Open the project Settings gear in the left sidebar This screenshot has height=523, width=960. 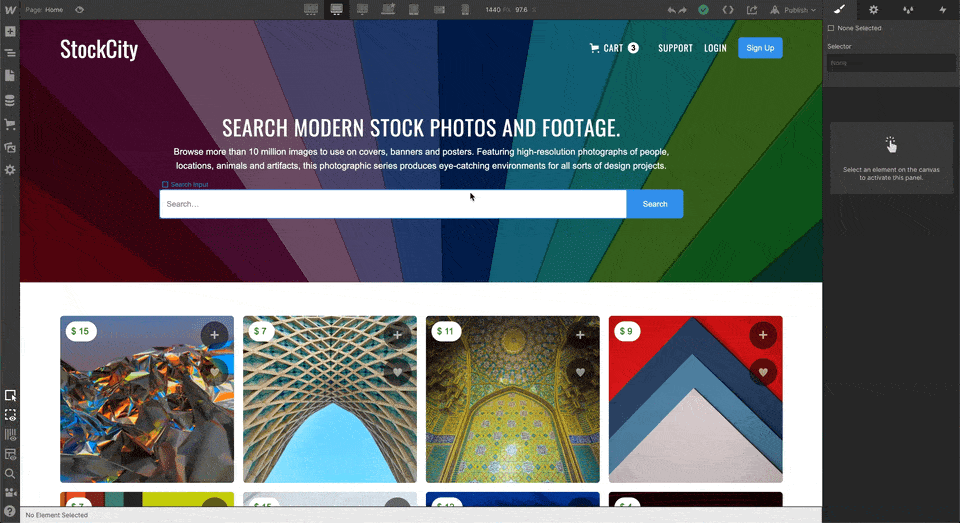[10, 170]
